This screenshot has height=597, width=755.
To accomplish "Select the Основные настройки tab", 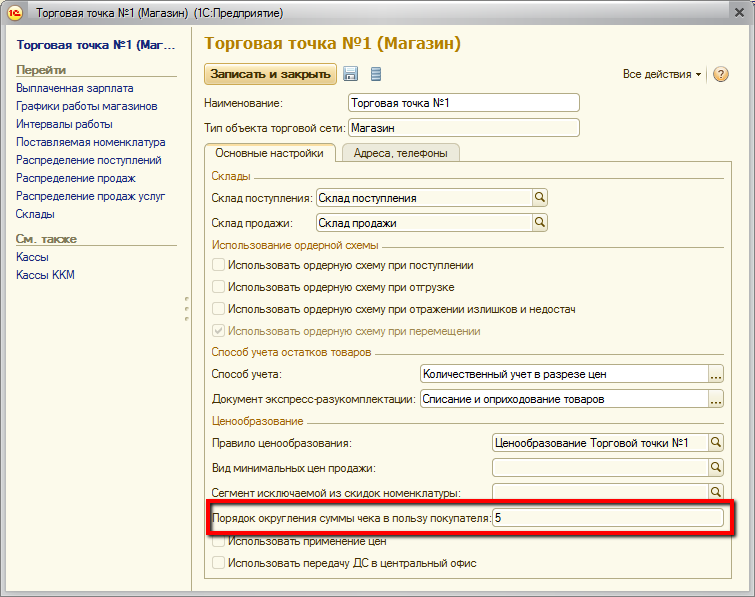I will pyautogui.click(x=269, y=153).
